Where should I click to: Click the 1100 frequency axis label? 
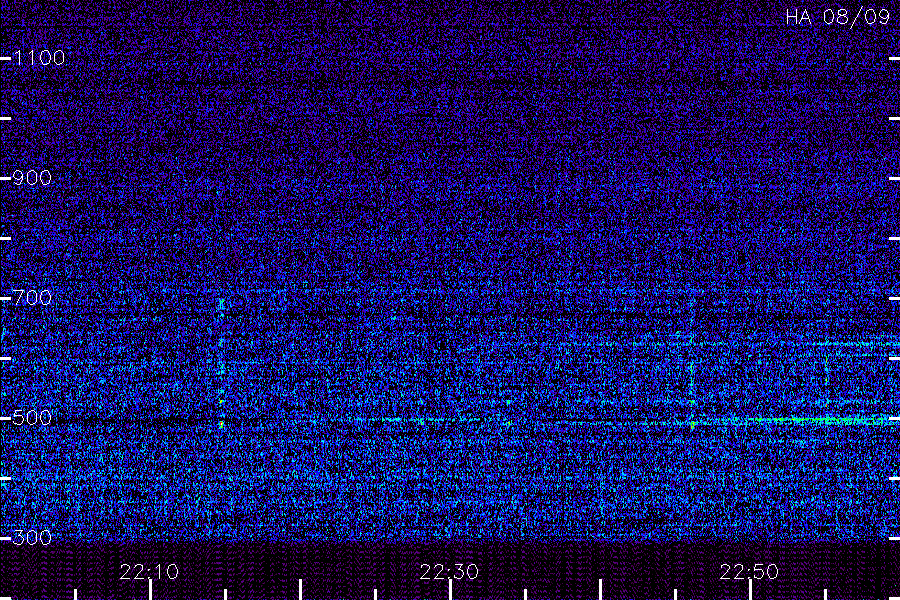click(x=39, y=57)
